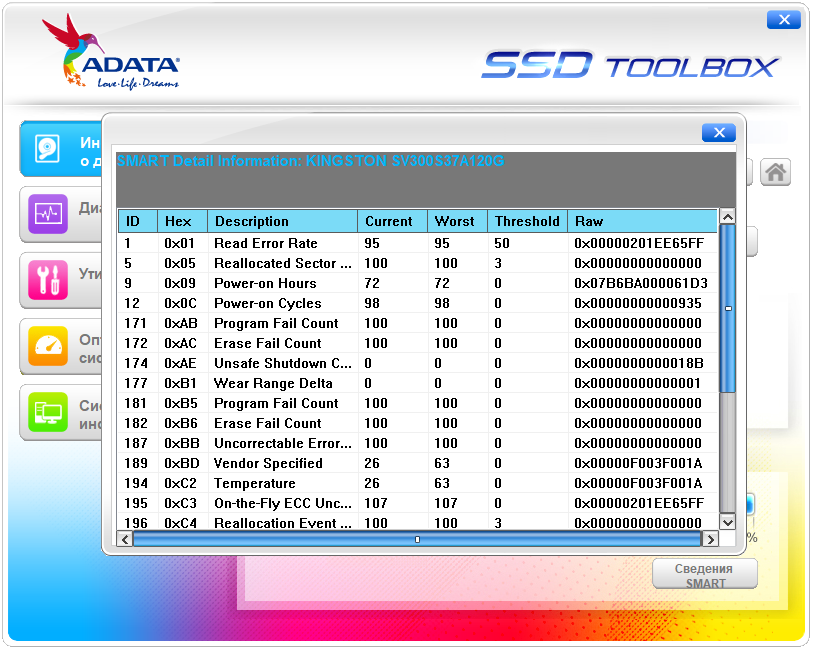Viewport: 813px width, 650px height.
Task: Select Program Fail Count row 0xB5
Action: [x=418, y=403]
